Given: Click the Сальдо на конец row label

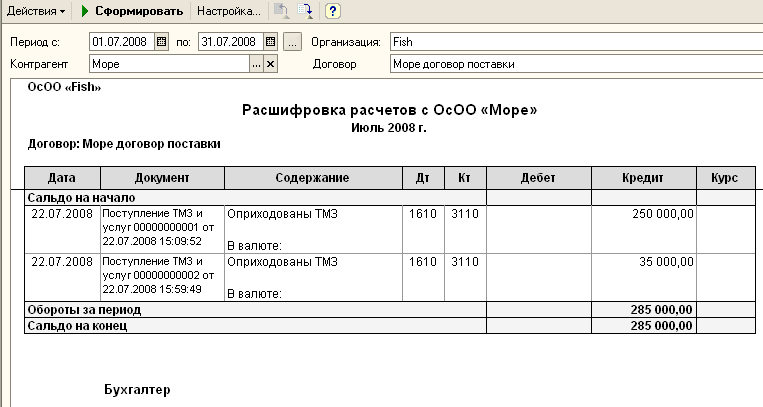Looking at the screenshot, I should 77,326.
